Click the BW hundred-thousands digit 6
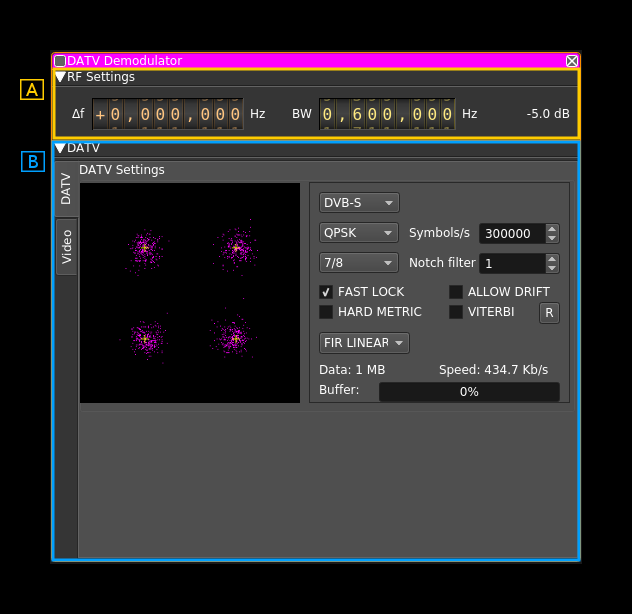 coord(357,114)
